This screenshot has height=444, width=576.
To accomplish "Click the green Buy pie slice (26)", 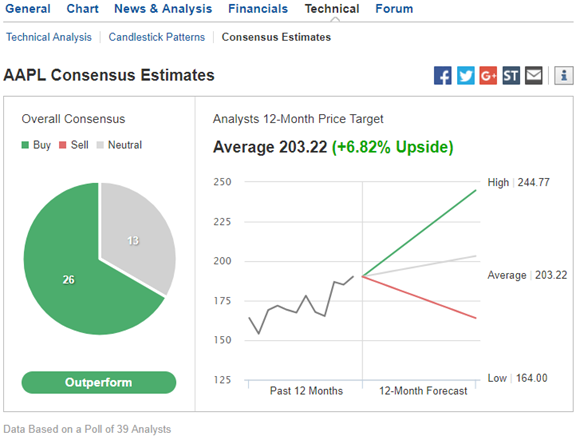I will coord(68,280).
